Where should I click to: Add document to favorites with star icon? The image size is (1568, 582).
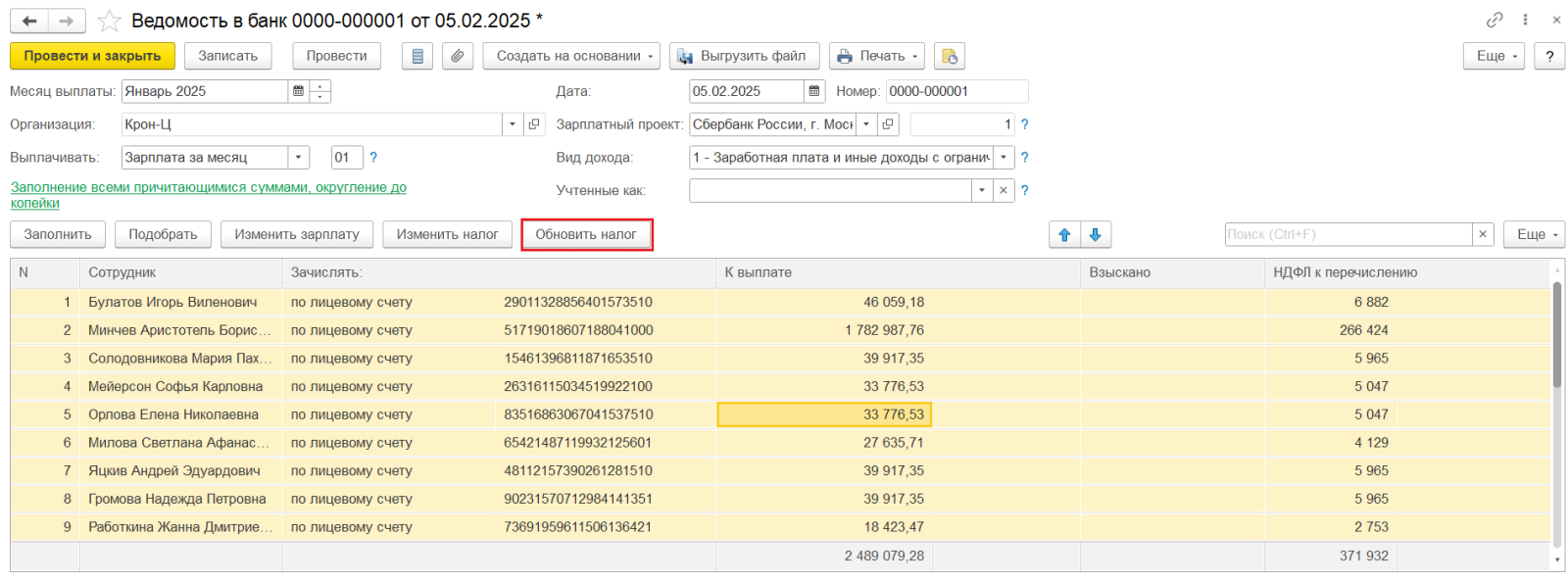coord(109,21)
